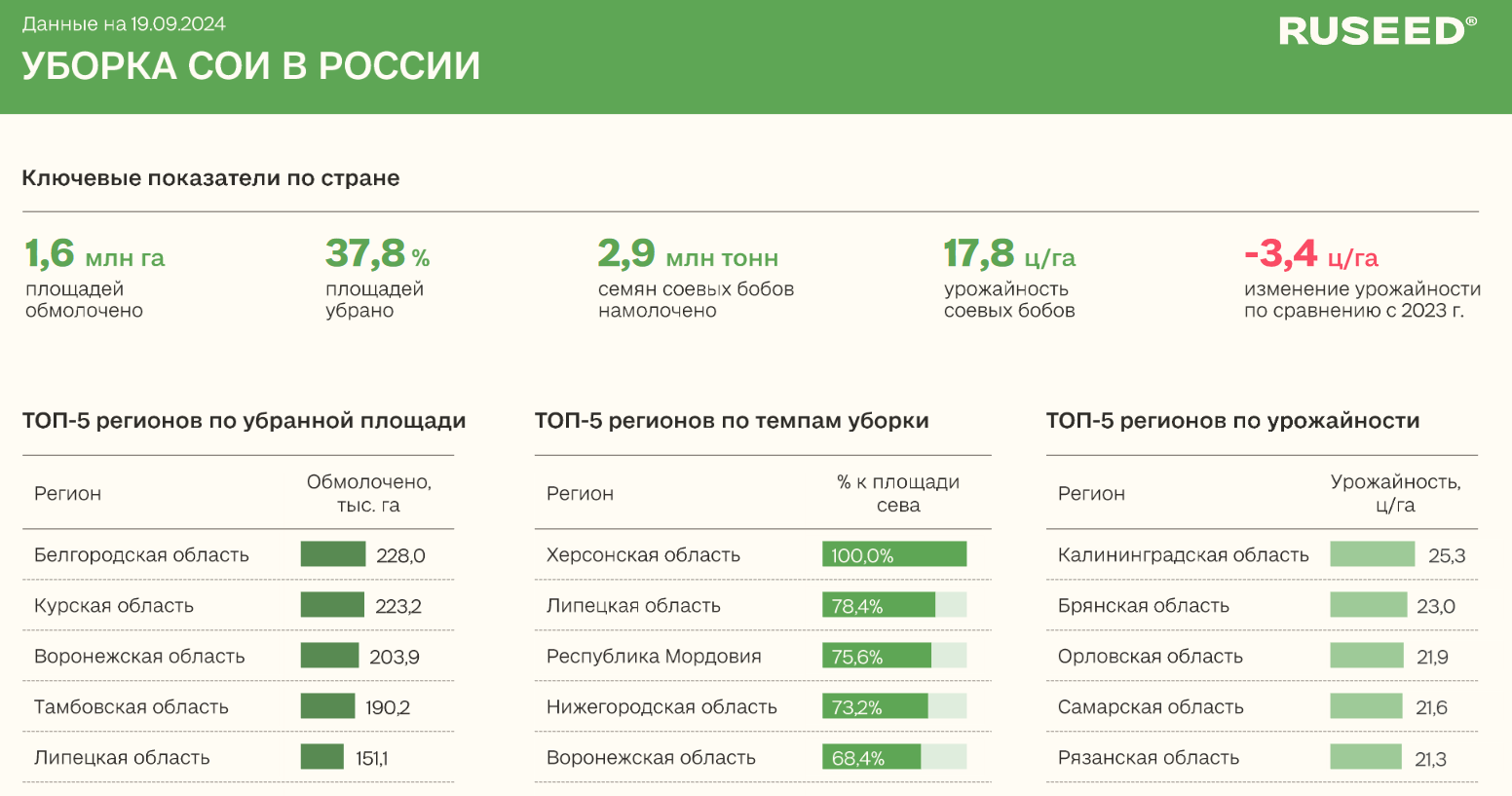The height and width of the screenshot is (796, 1512).
Task: Click the Калининградская область 25,3 bar
Action: [x=1372, y=554]
